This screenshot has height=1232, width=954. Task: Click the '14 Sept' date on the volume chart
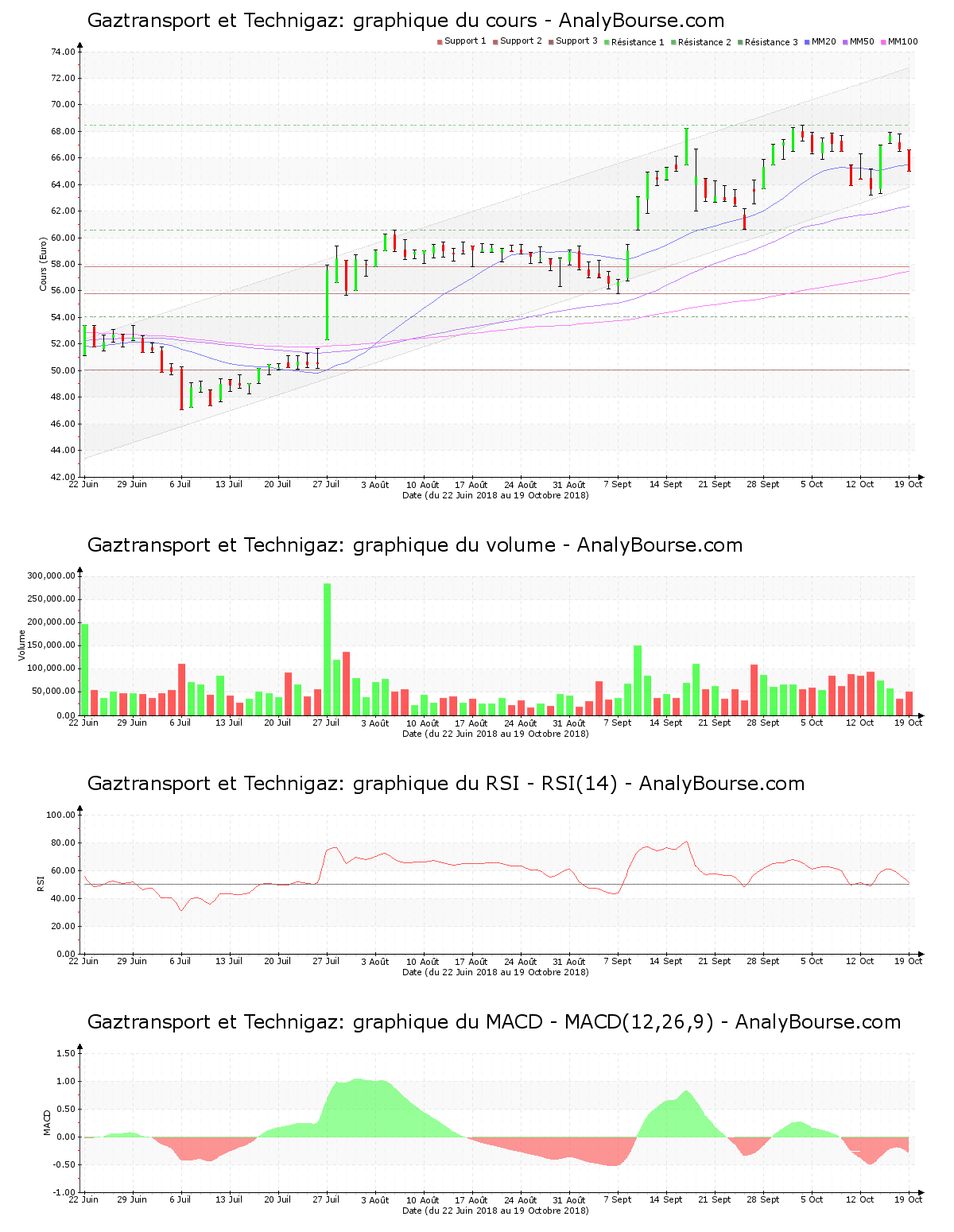(x=666, y=723)
